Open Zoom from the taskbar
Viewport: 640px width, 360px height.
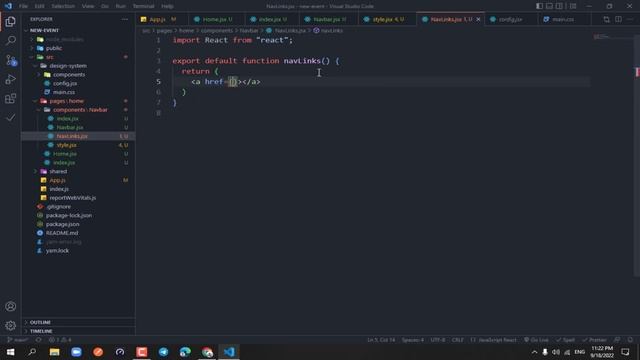pyautogui.click(x=76, y=352)
